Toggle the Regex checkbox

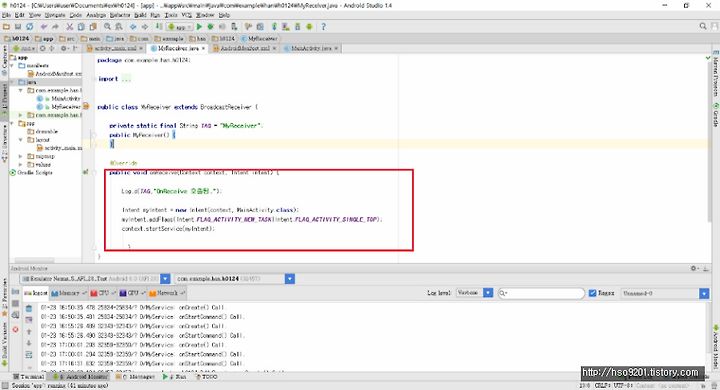click(592, 293)
